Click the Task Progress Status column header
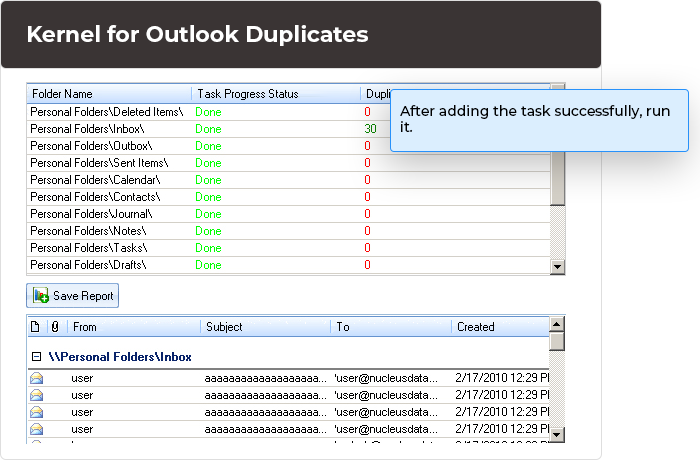The image size is (700, 460). (276, 94)
